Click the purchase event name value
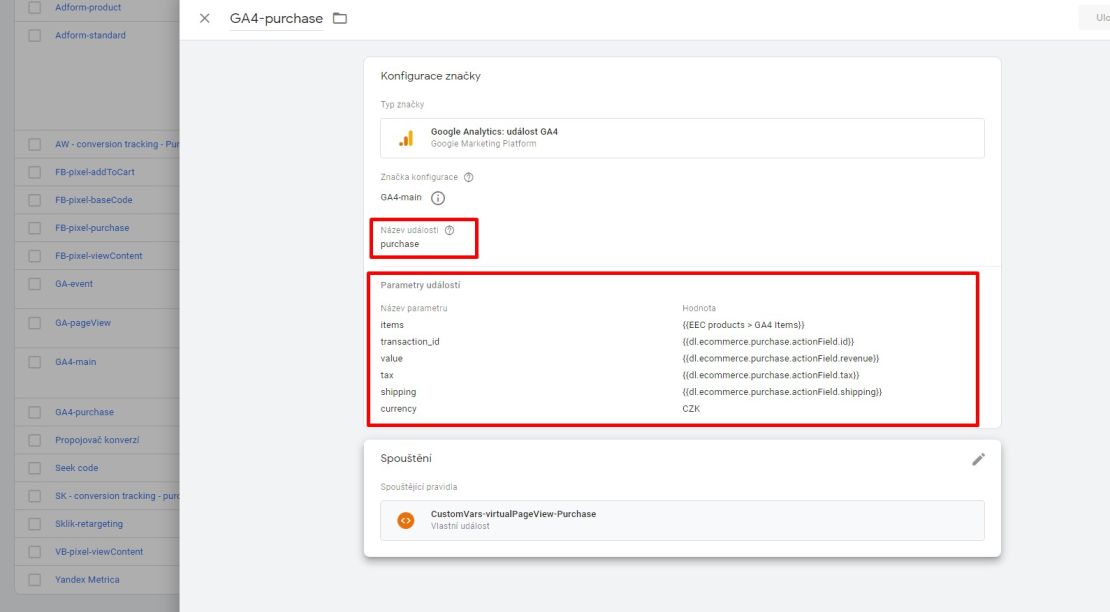Screen dimensions: 1110x612 pyautogui.click(x=400, y=244)
